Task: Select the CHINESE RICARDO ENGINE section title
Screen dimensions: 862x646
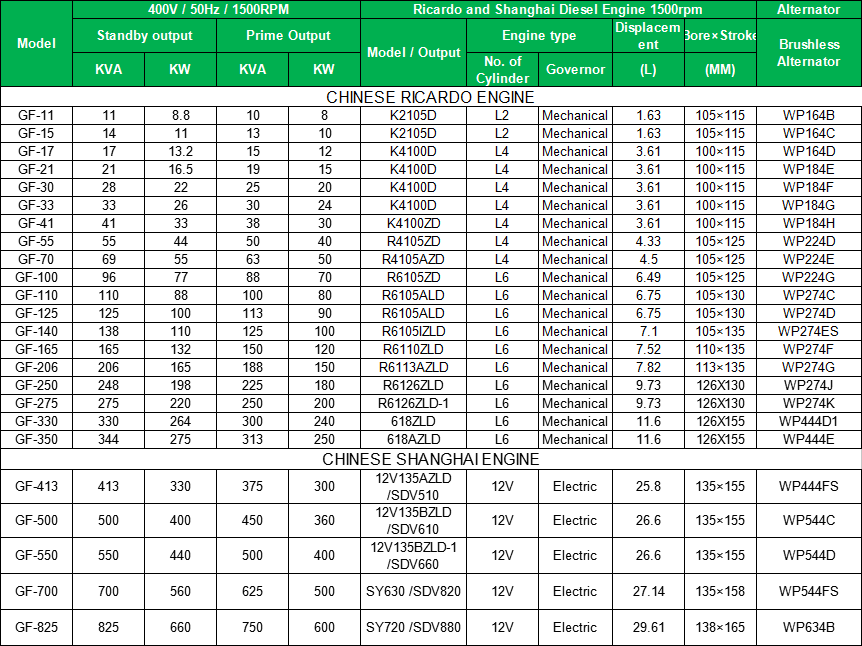Action: [x=430, y=97]
